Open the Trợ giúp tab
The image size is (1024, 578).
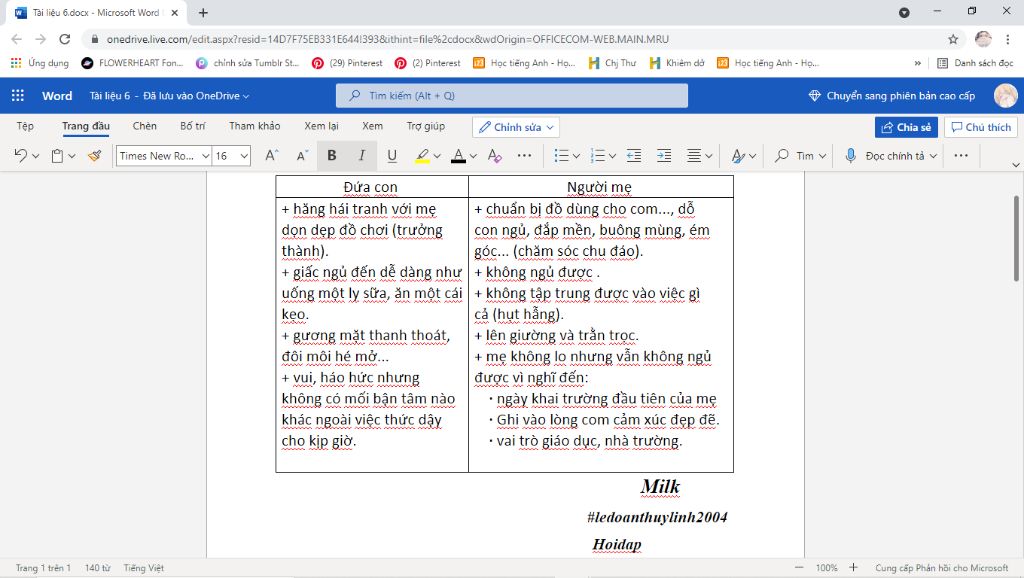426,126
